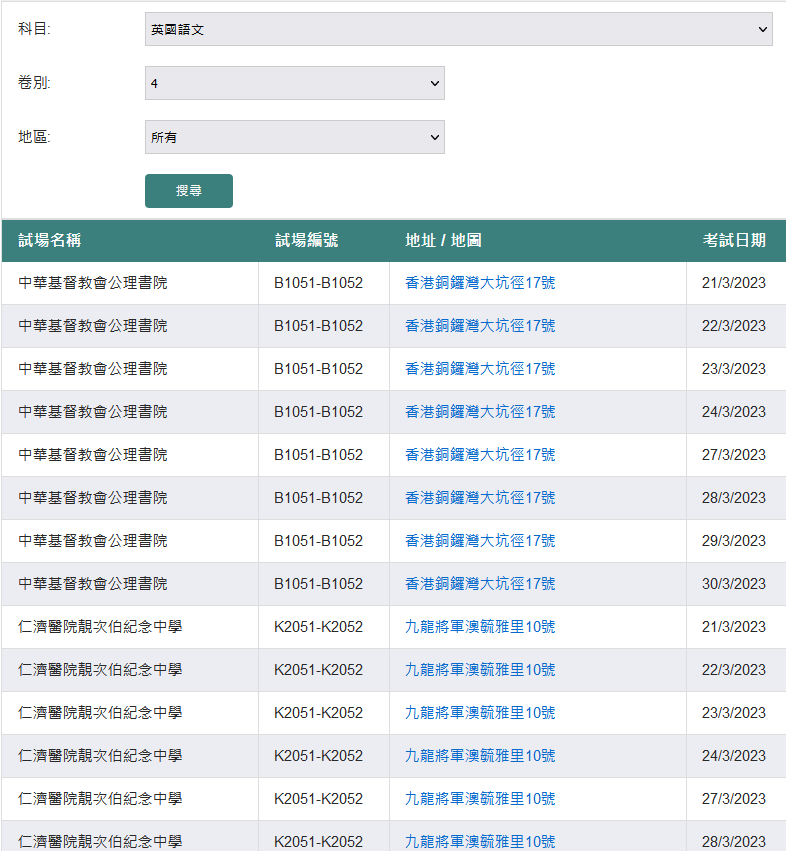
Task: Click the 科目 field label
Action: 34,29
